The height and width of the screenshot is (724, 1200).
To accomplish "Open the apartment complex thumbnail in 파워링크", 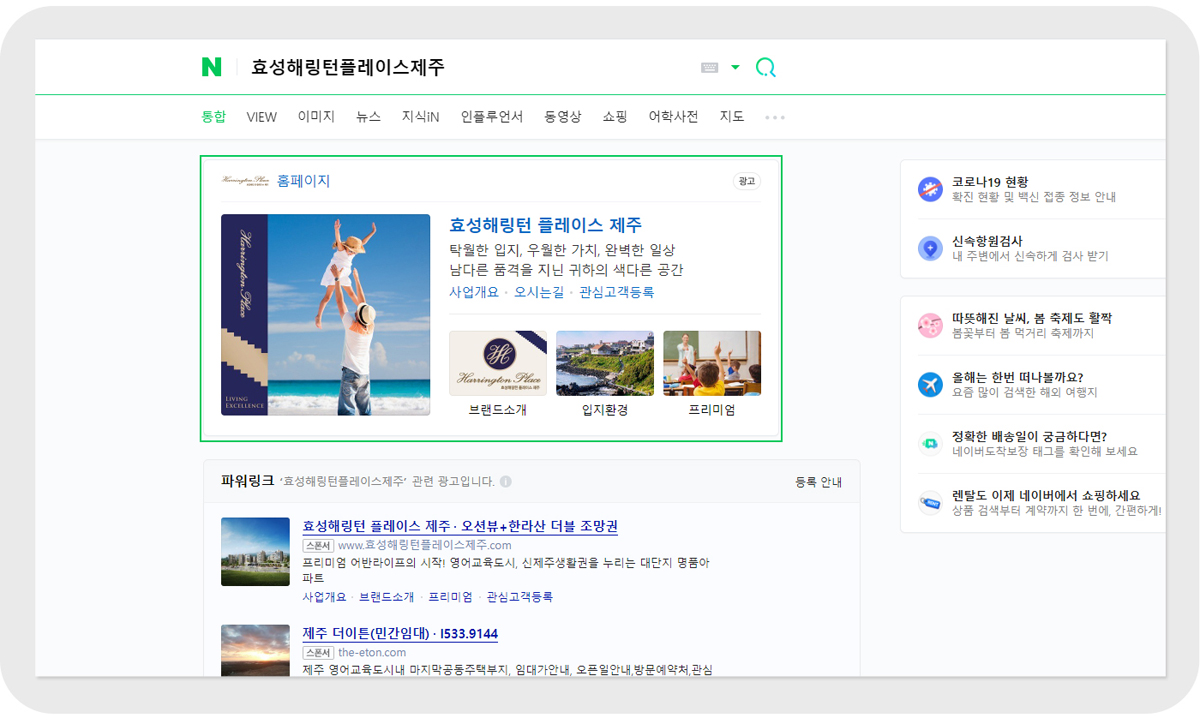I will 255,551.
